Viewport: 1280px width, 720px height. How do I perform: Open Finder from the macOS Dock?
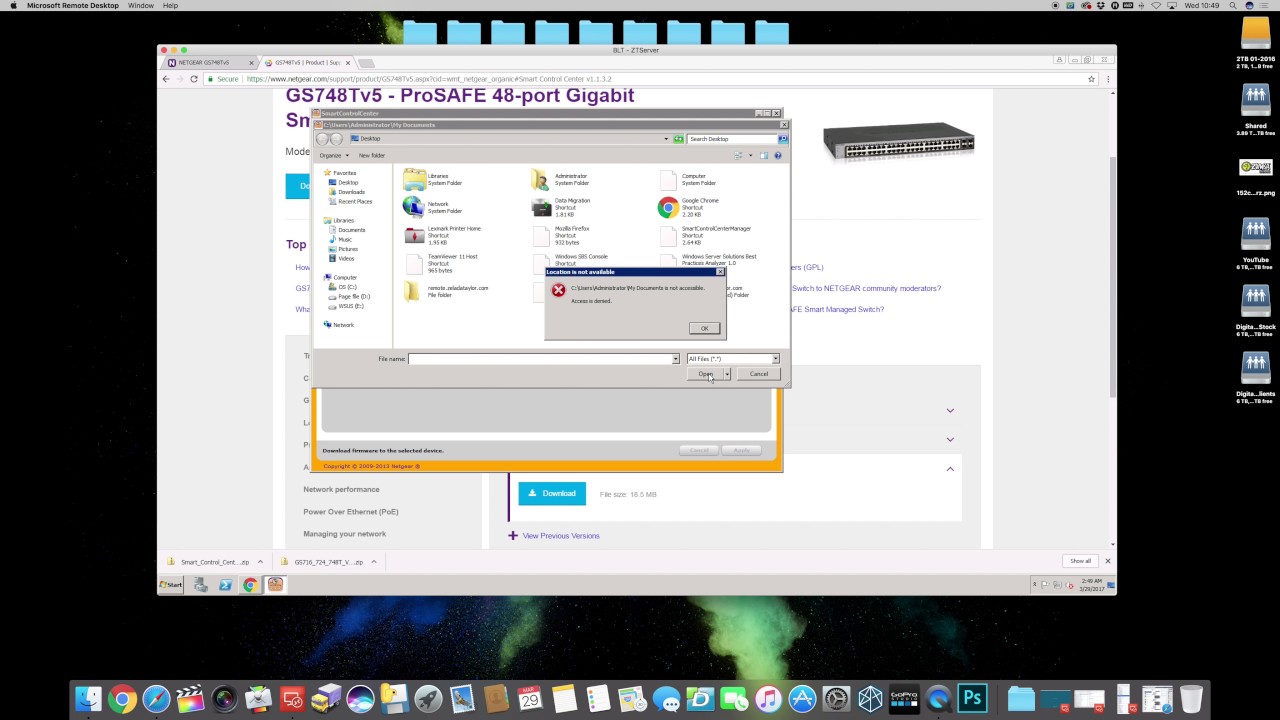[x=88, y=699]
